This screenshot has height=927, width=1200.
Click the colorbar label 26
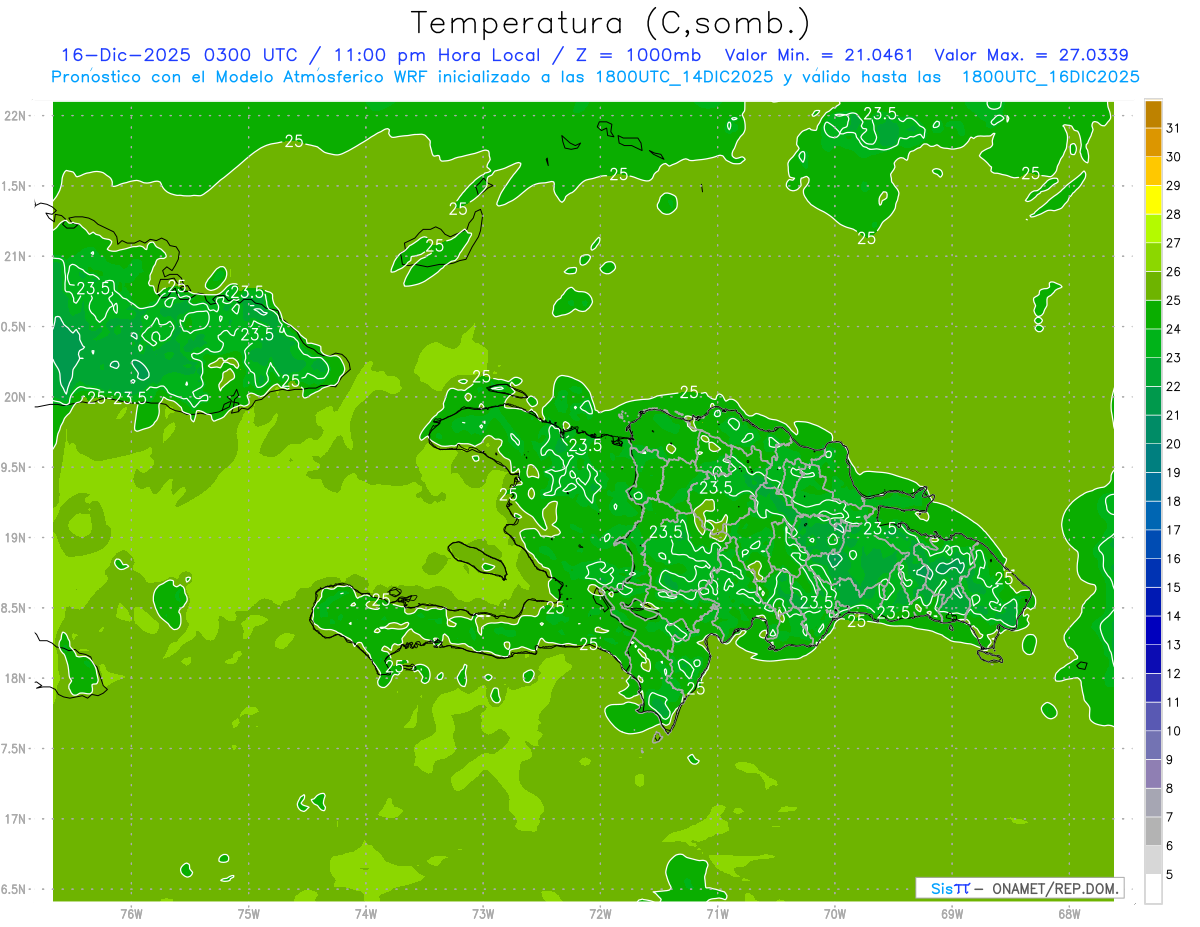coord(1174,271)
